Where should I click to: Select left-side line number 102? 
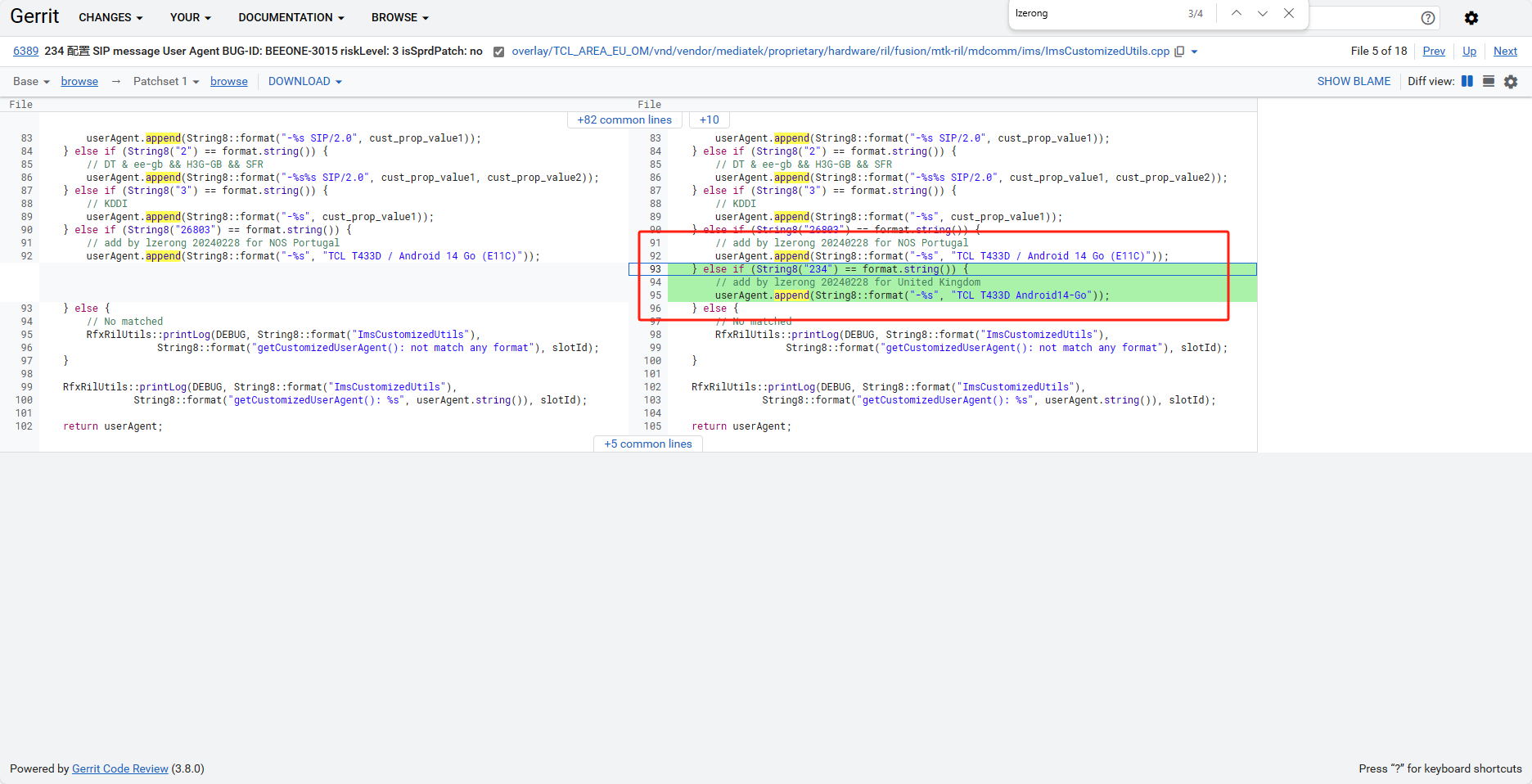(24, 426)
